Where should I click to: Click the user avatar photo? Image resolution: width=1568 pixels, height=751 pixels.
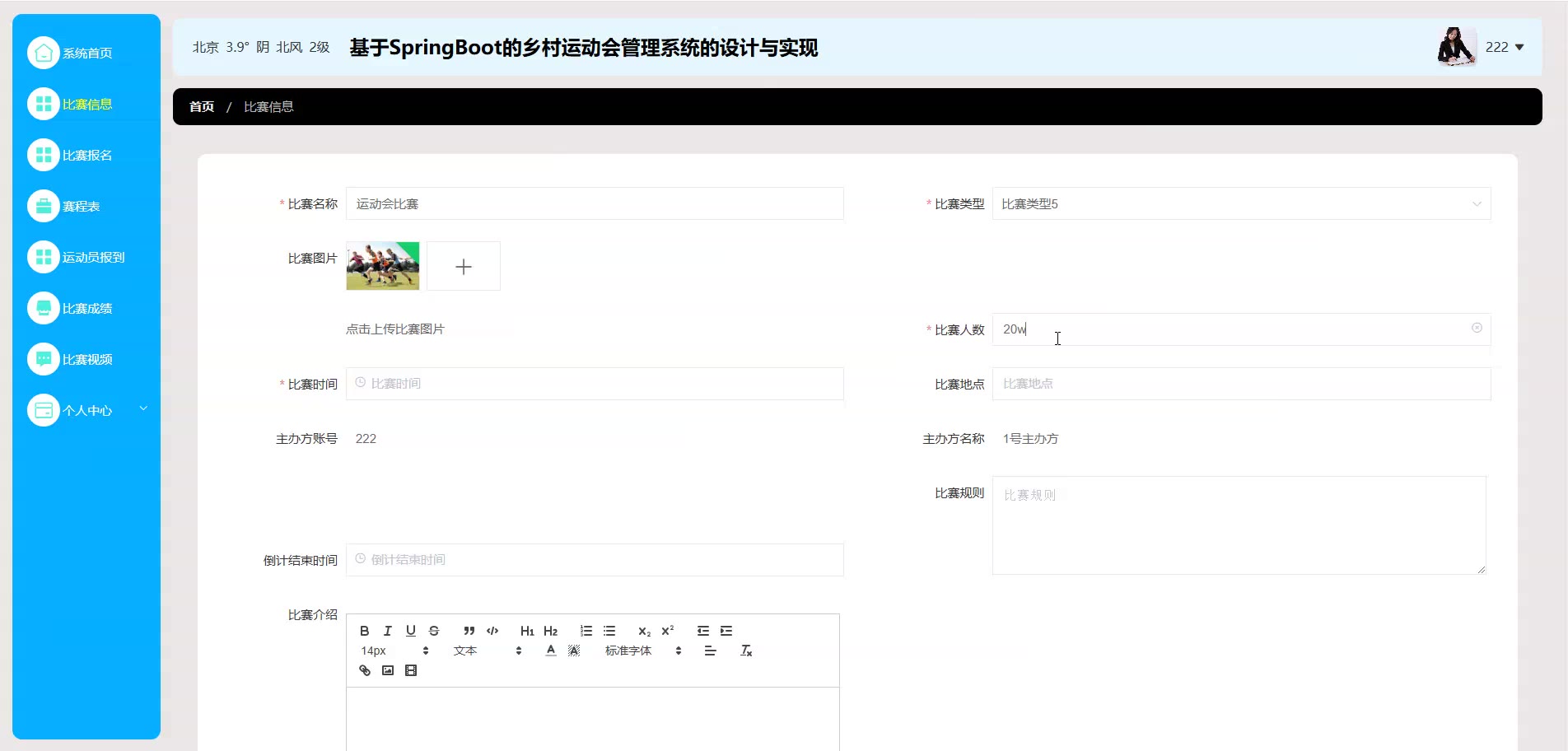[x=1456, y=47]
